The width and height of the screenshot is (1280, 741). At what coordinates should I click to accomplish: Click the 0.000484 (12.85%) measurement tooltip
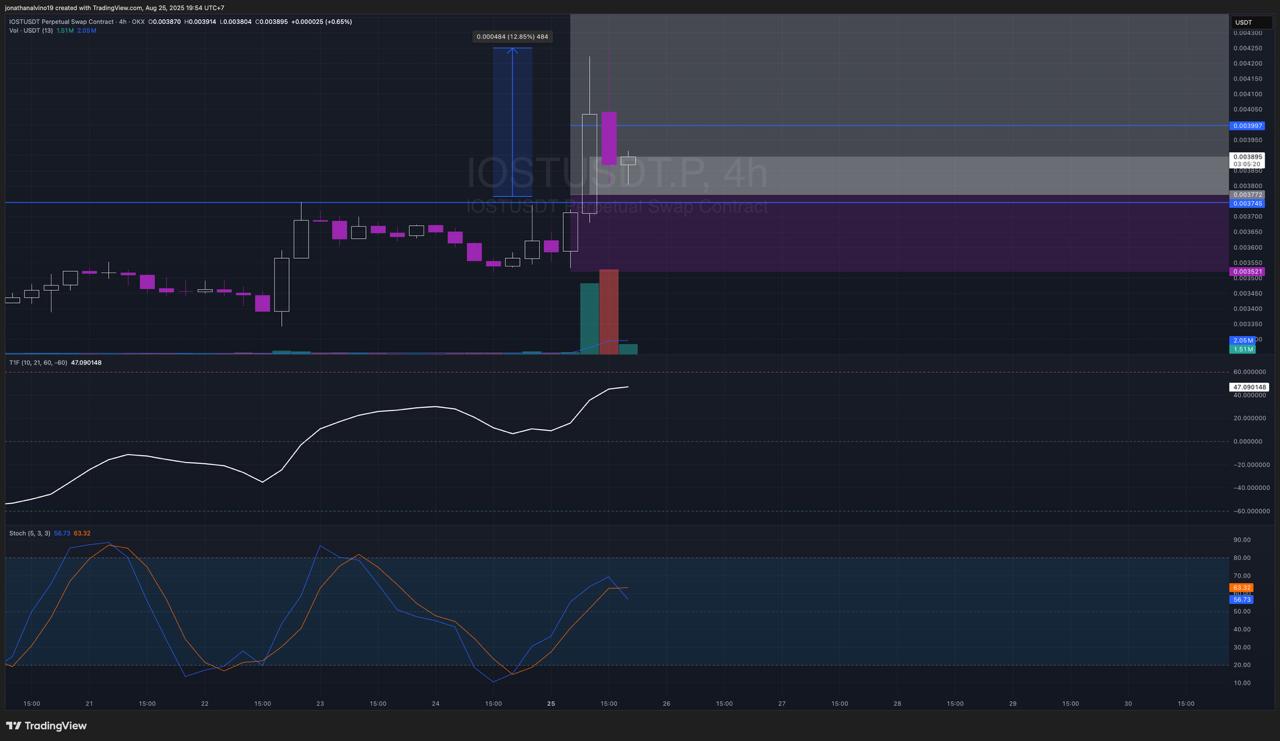[512, 37]
